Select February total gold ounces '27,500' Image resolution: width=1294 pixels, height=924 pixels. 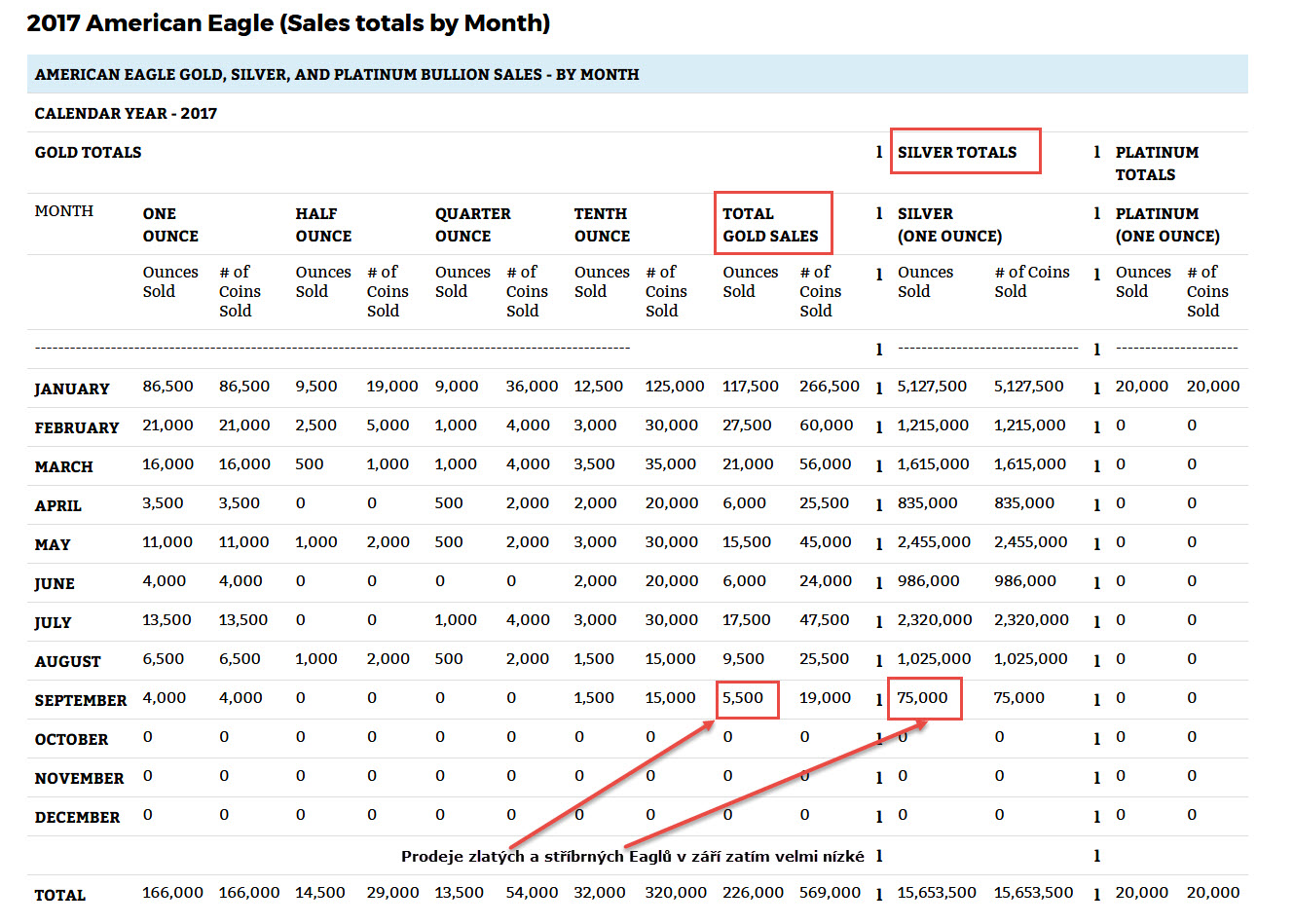click(746, 425)
